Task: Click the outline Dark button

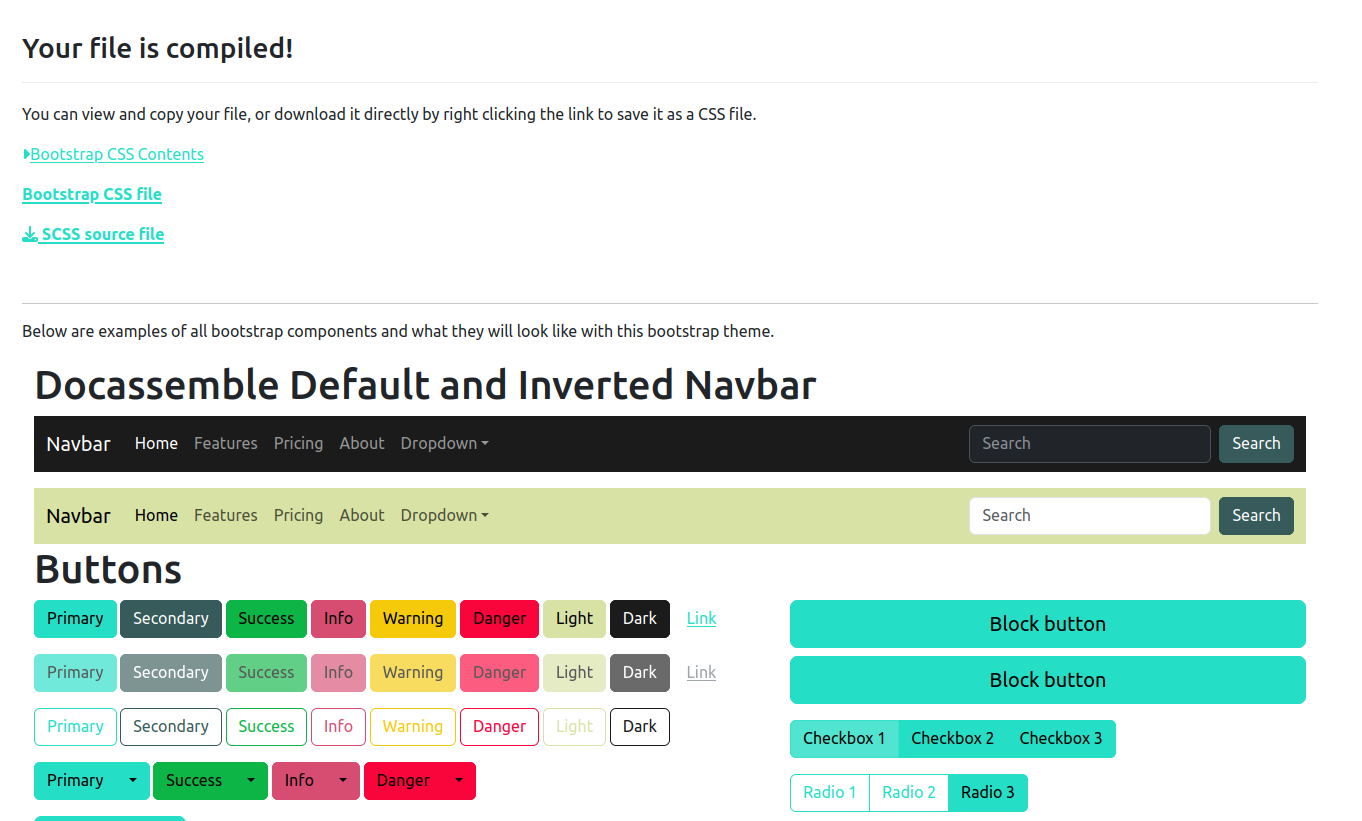Action: (x=640, y=727)
